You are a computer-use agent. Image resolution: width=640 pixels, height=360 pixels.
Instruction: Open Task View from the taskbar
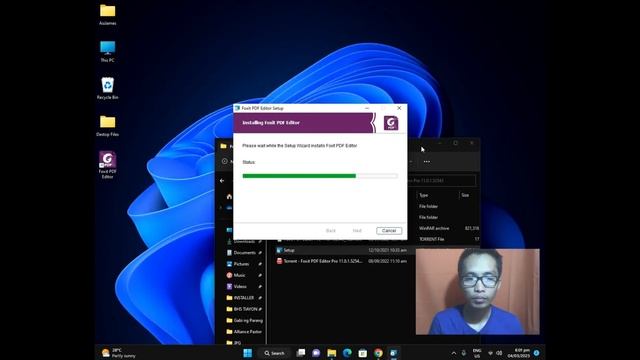point(301,353)
